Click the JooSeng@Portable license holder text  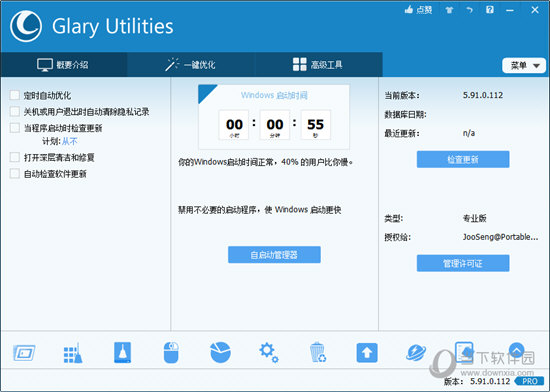tap(500, 237)
